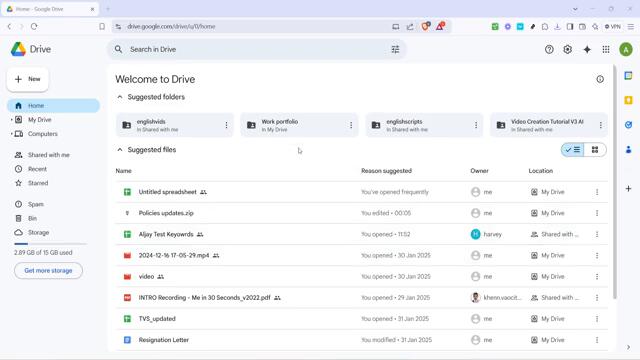Open the Calendar side panel icon
640x360 pixels.
pyautogui.click(x=629, y=76)
